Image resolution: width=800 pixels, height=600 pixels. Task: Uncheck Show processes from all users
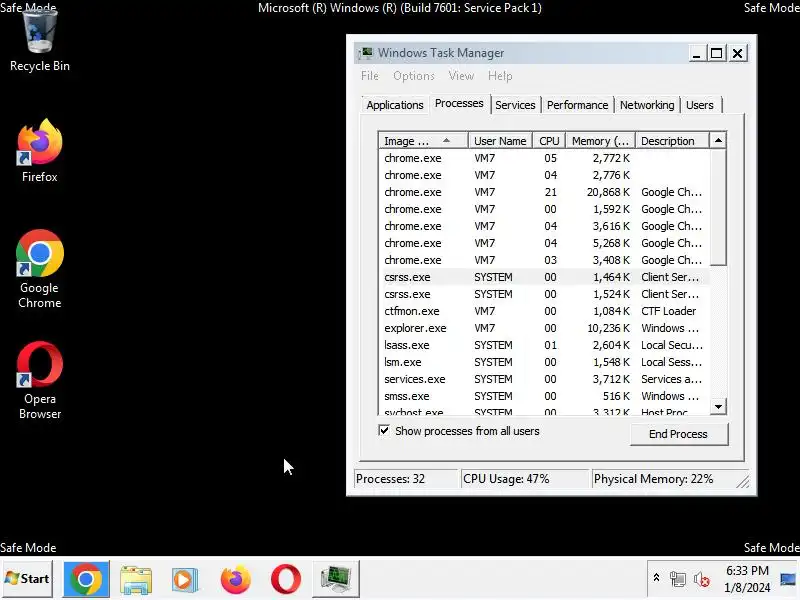(x=384, y=431)
